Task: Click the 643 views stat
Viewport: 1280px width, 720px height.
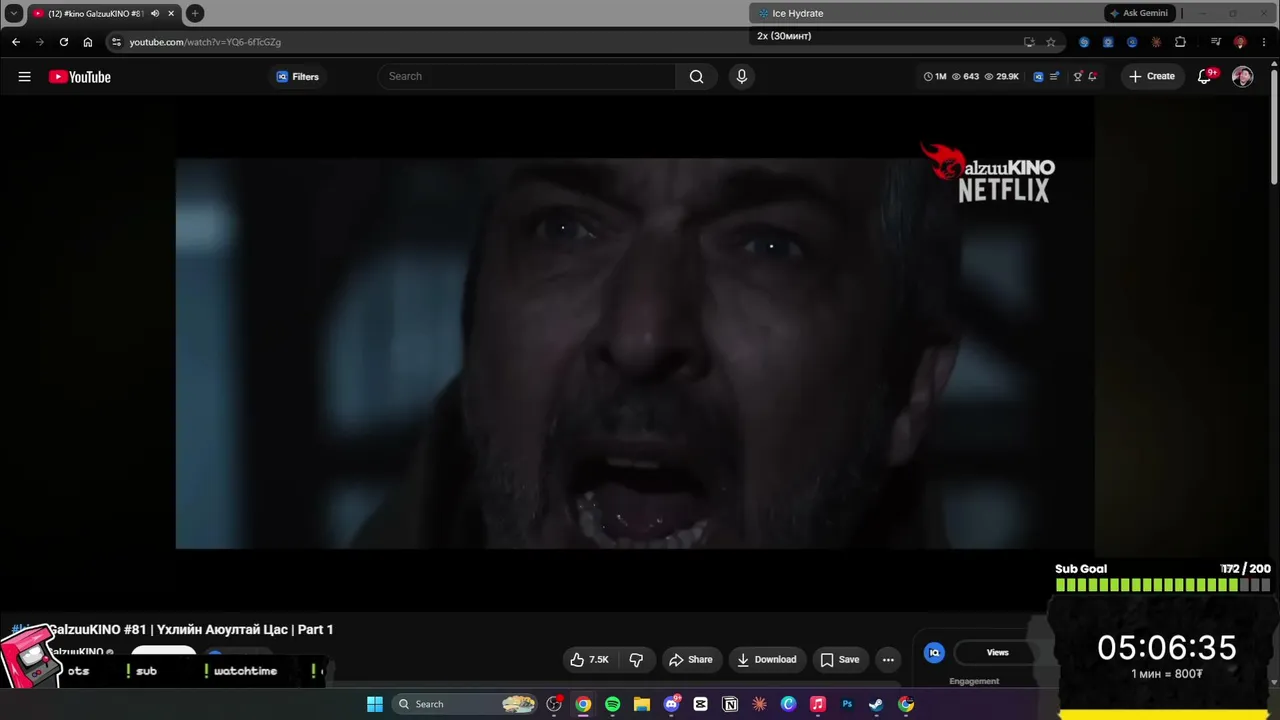Action: click(x=965, y=77)
